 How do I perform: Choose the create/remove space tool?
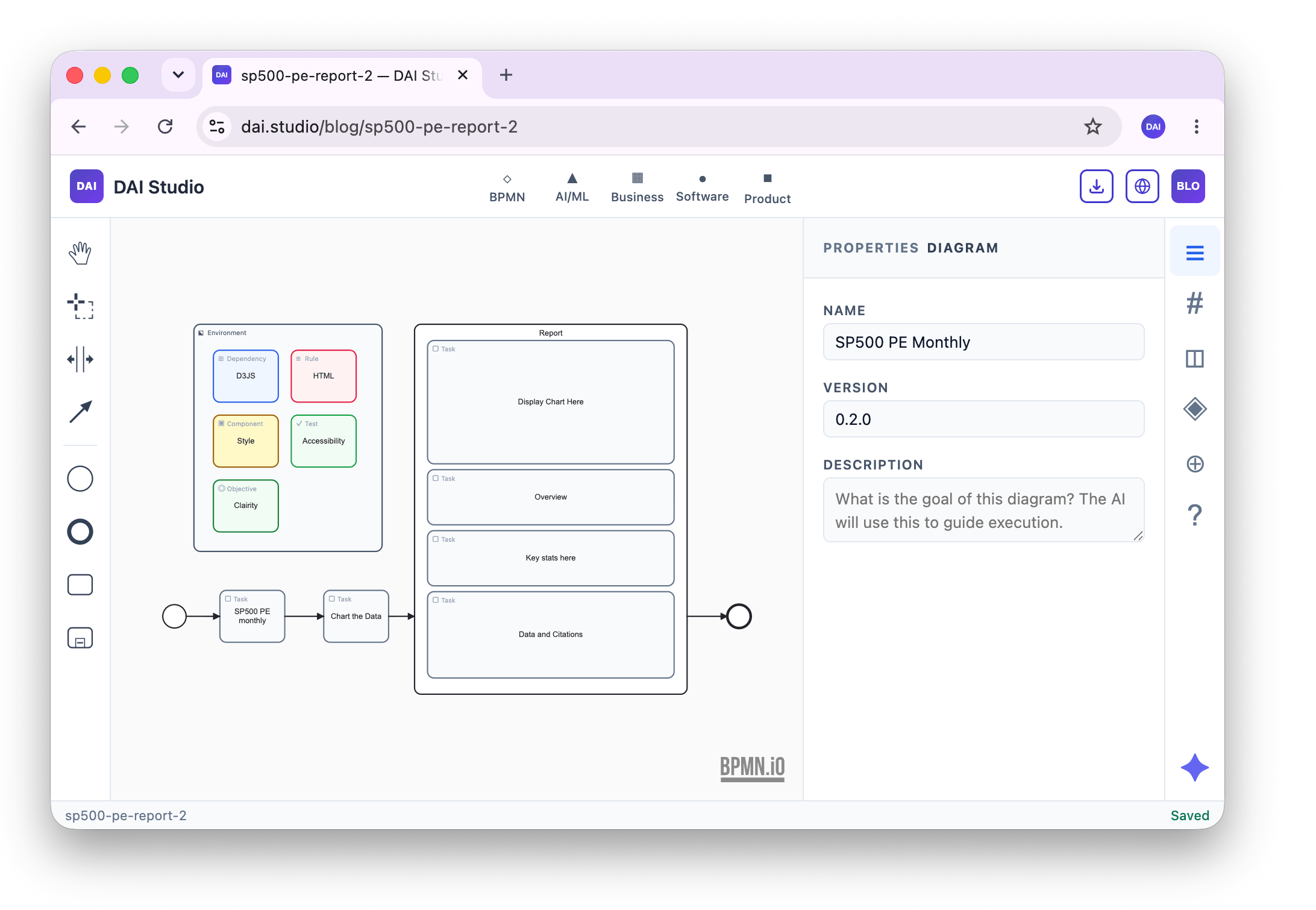coord(80,359)
